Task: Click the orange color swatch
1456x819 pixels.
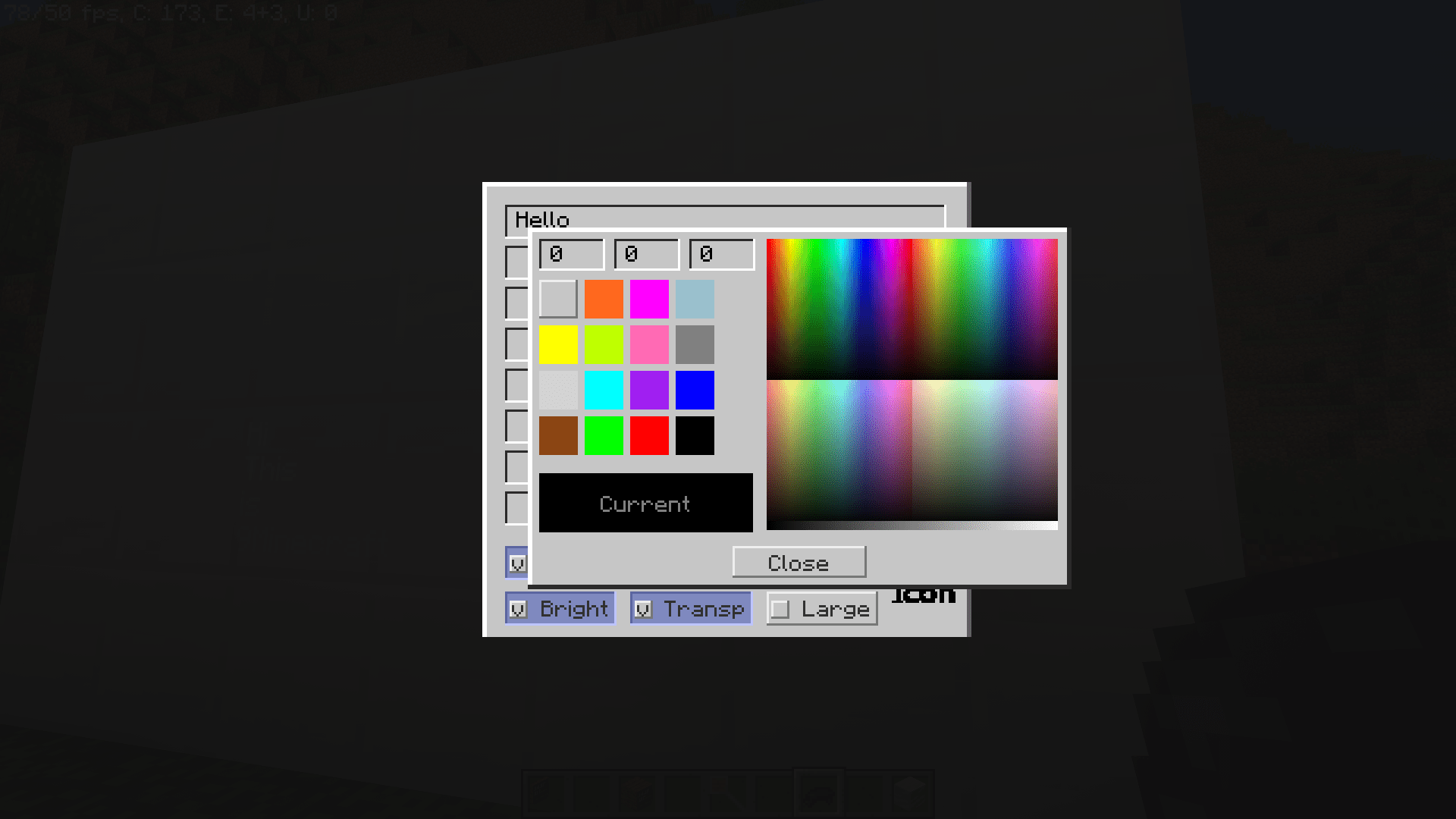Action: [x=604, y=299]
